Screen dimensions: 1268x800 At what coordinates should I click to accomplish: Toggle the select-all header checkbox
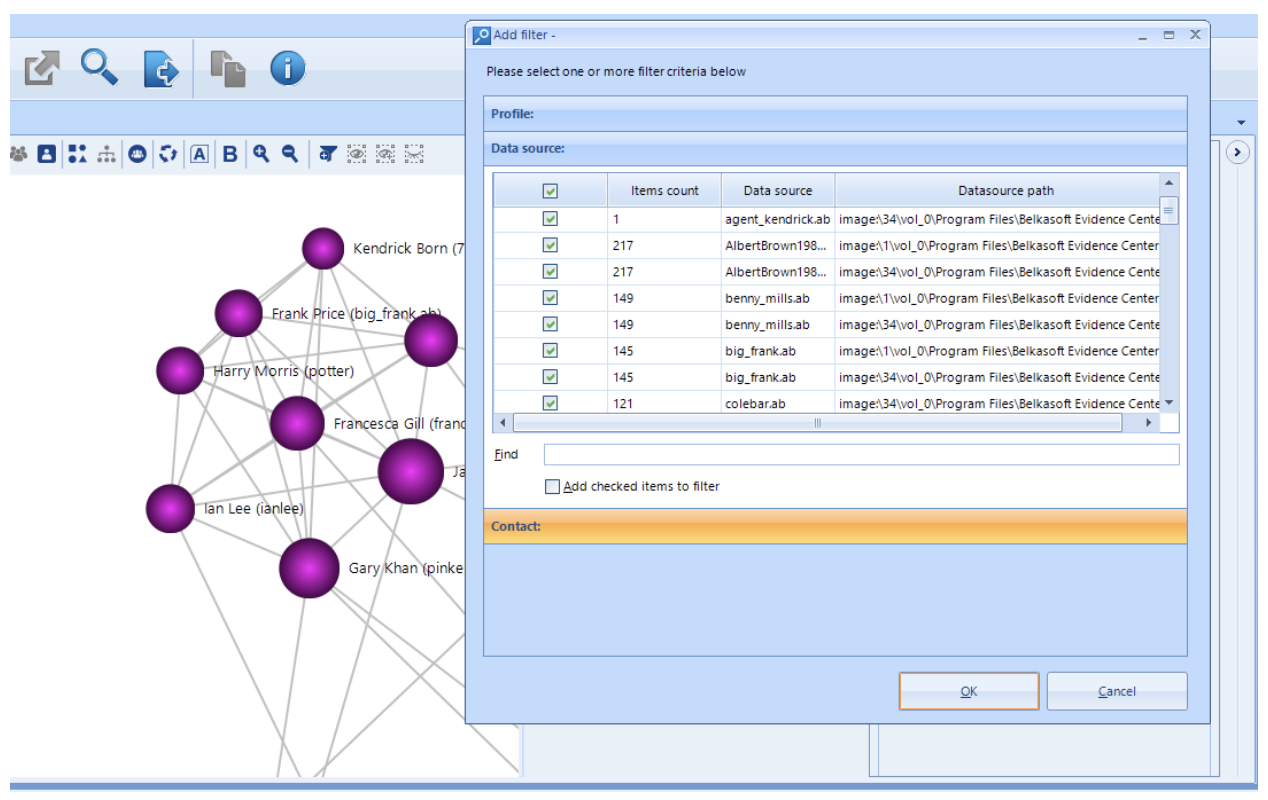pos(550,191)
